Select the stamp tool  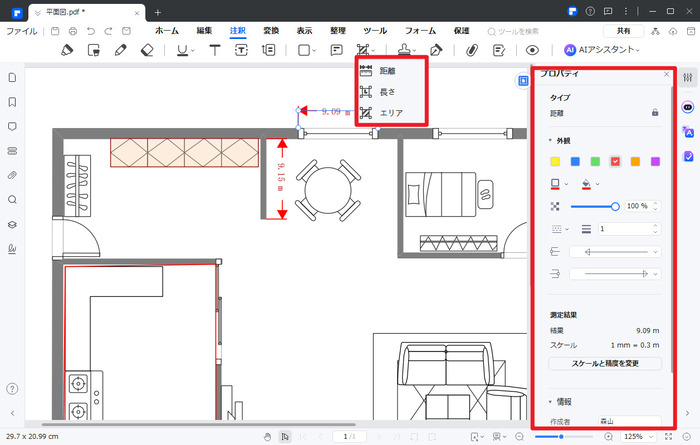(402, 49)
